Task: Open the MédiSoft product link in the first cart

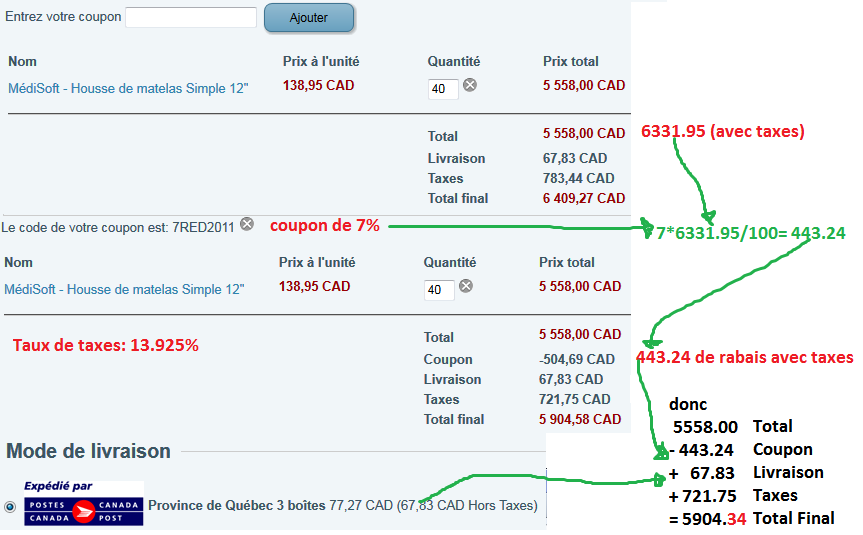Action: 128,88
